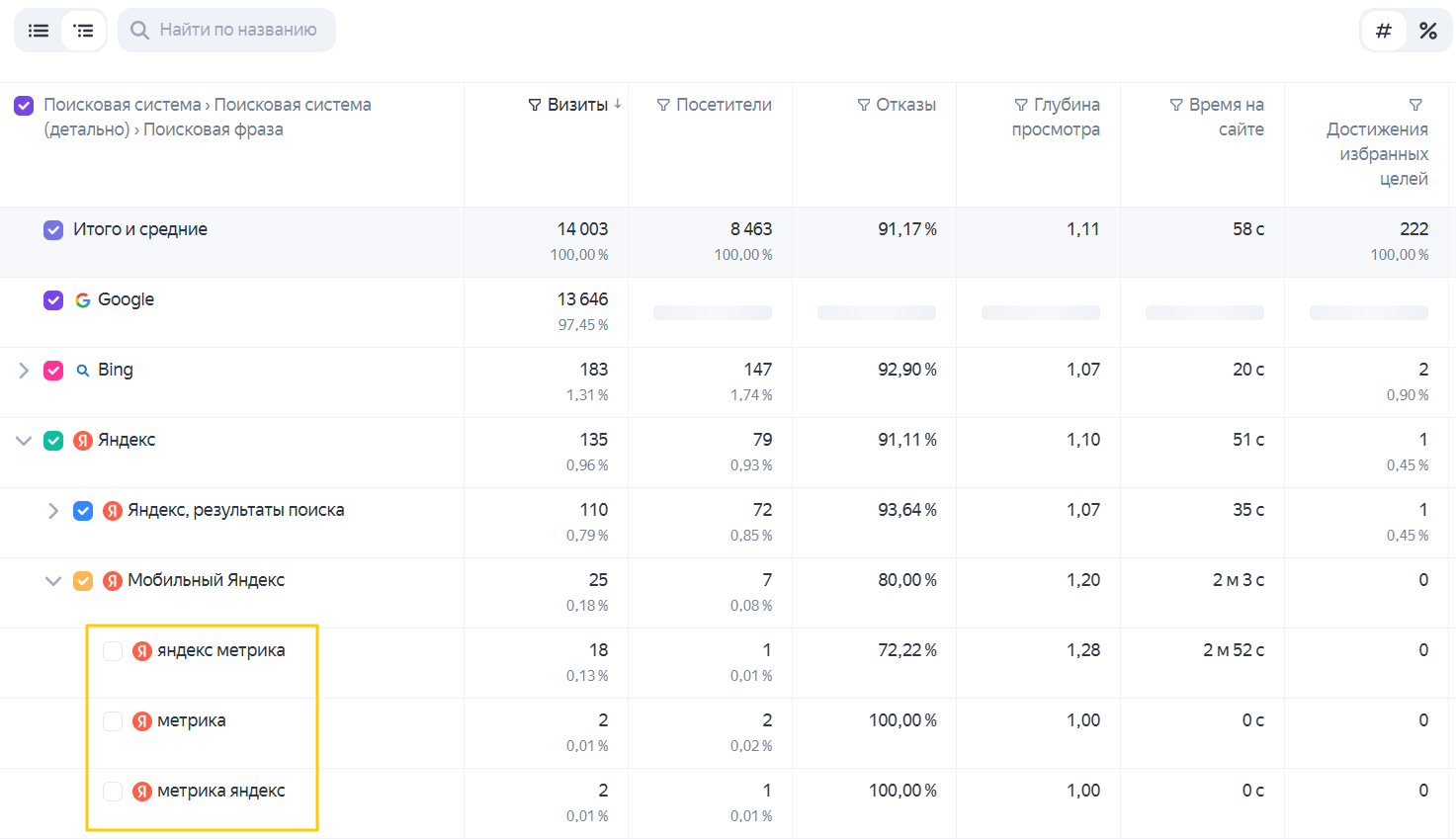
Task: Toggle the Bing row checkbox
Action: (x=53, y=371)
